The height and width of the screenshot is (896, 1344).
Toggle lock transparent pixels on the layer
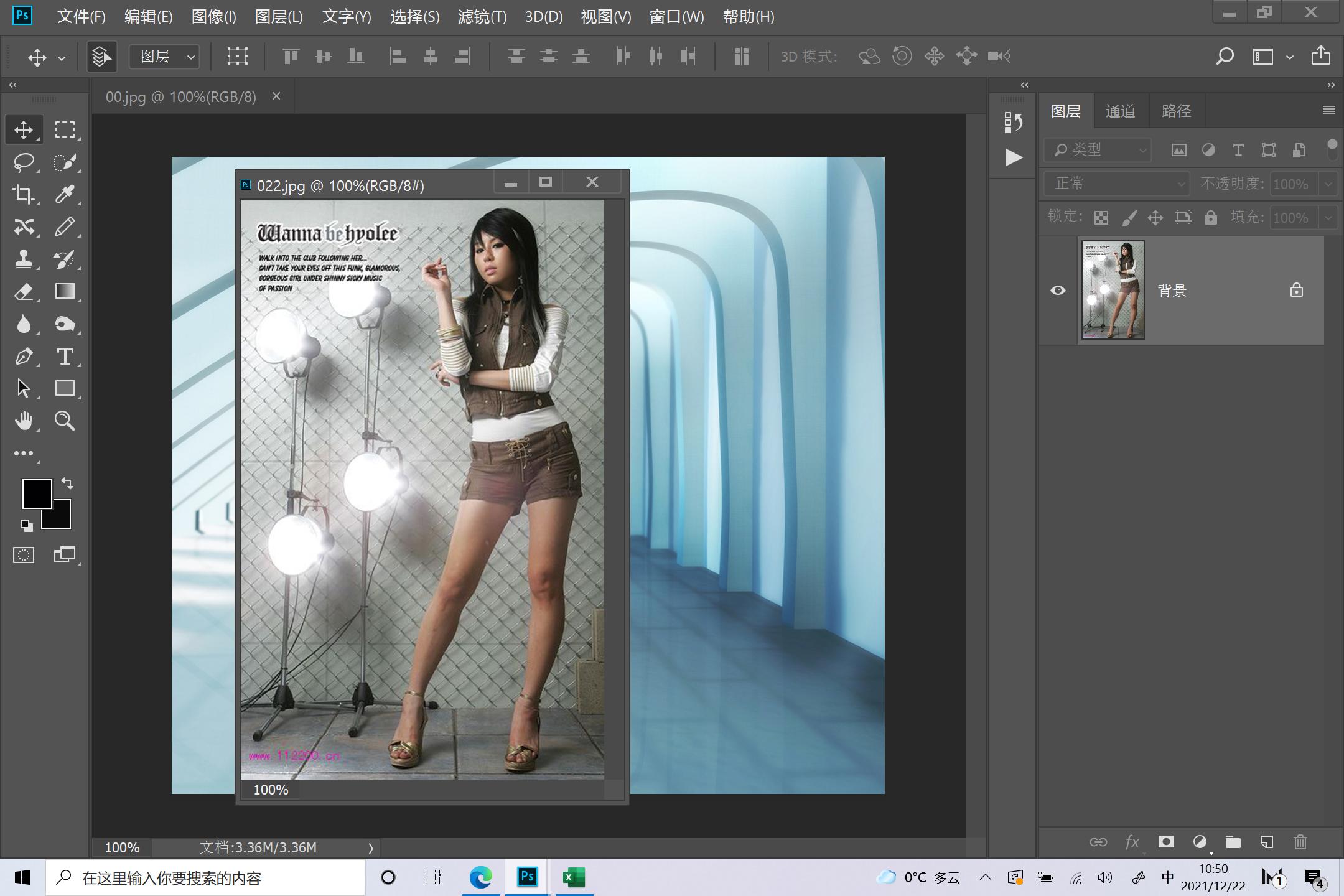(1101, 217)
